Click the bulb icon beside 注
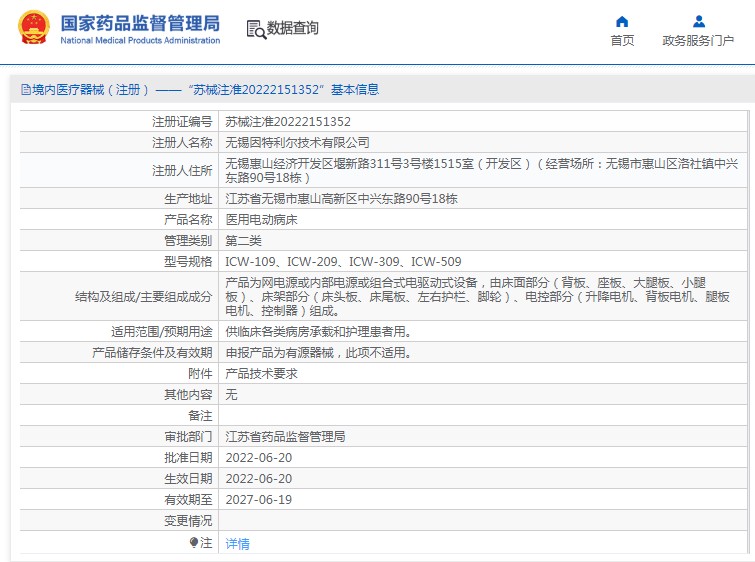 click(194, 543)
